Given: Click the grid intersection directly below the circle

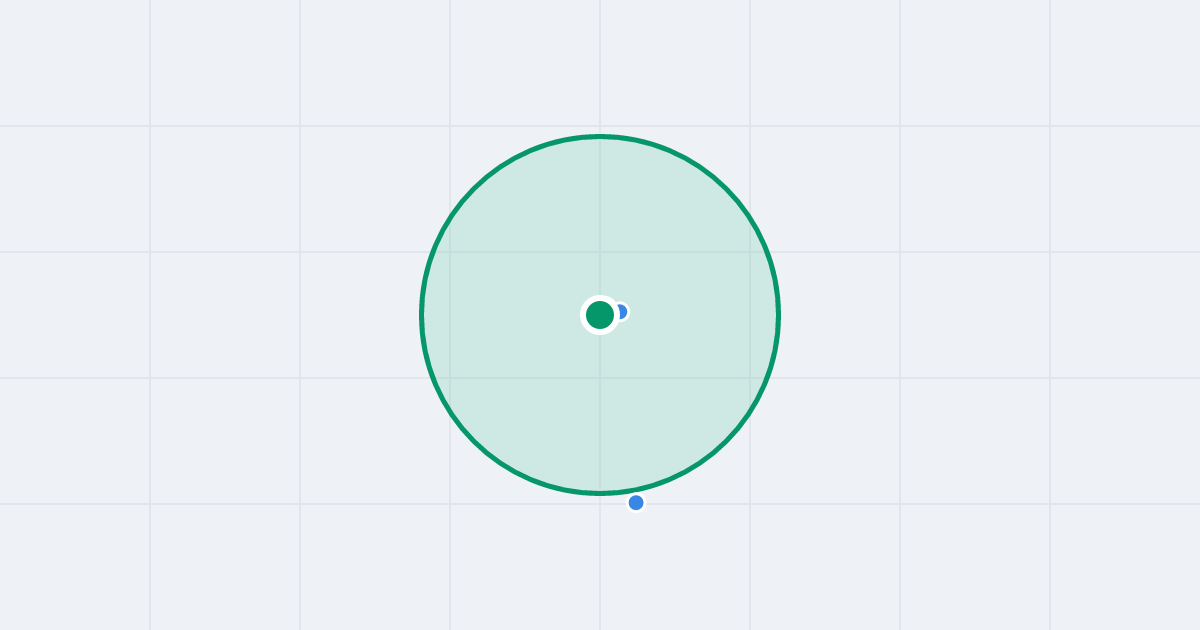Looking at the screenshot, I should [600, 504].
